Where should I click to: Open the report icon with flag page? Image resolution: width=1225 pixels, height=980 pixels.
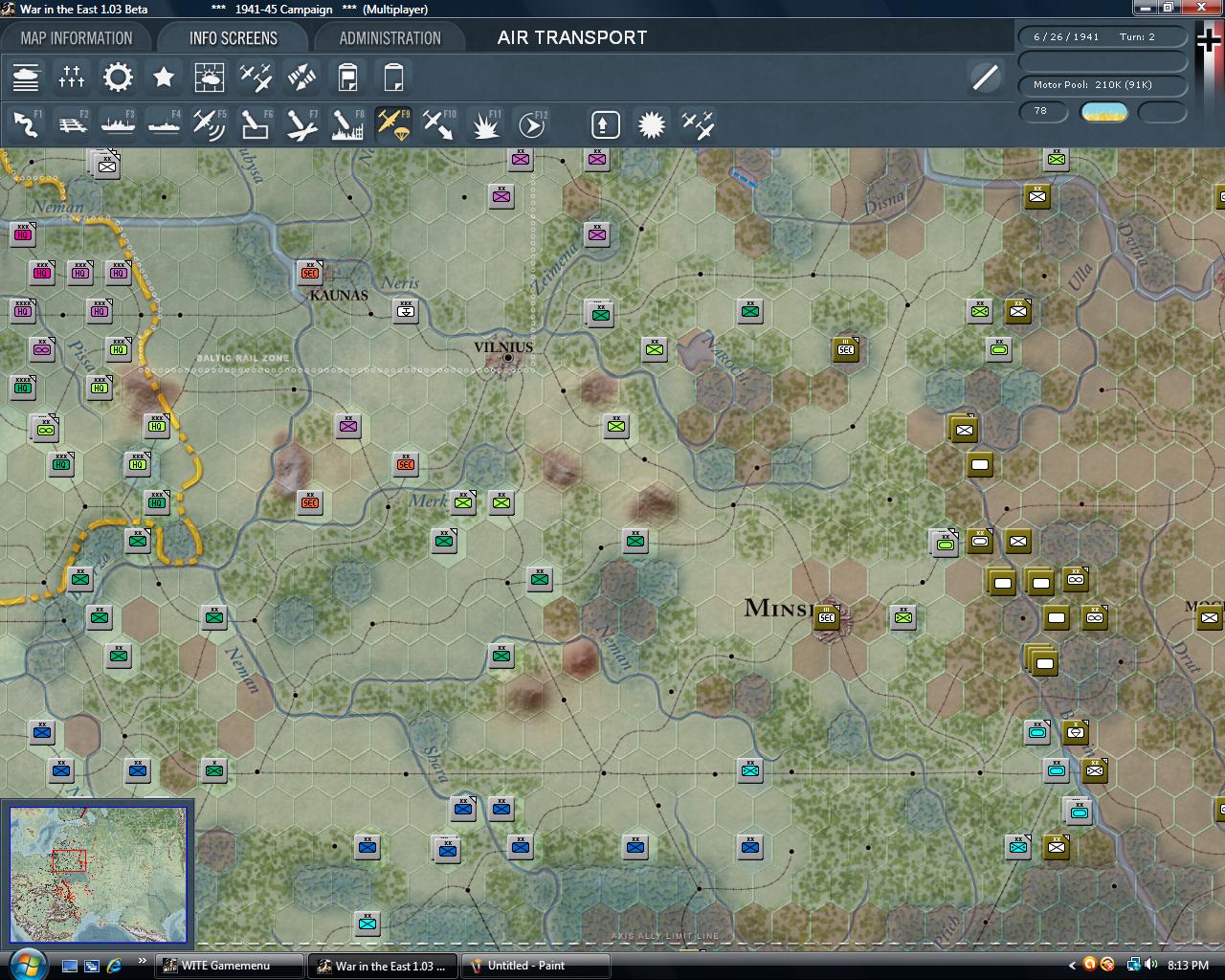(347, 78)
